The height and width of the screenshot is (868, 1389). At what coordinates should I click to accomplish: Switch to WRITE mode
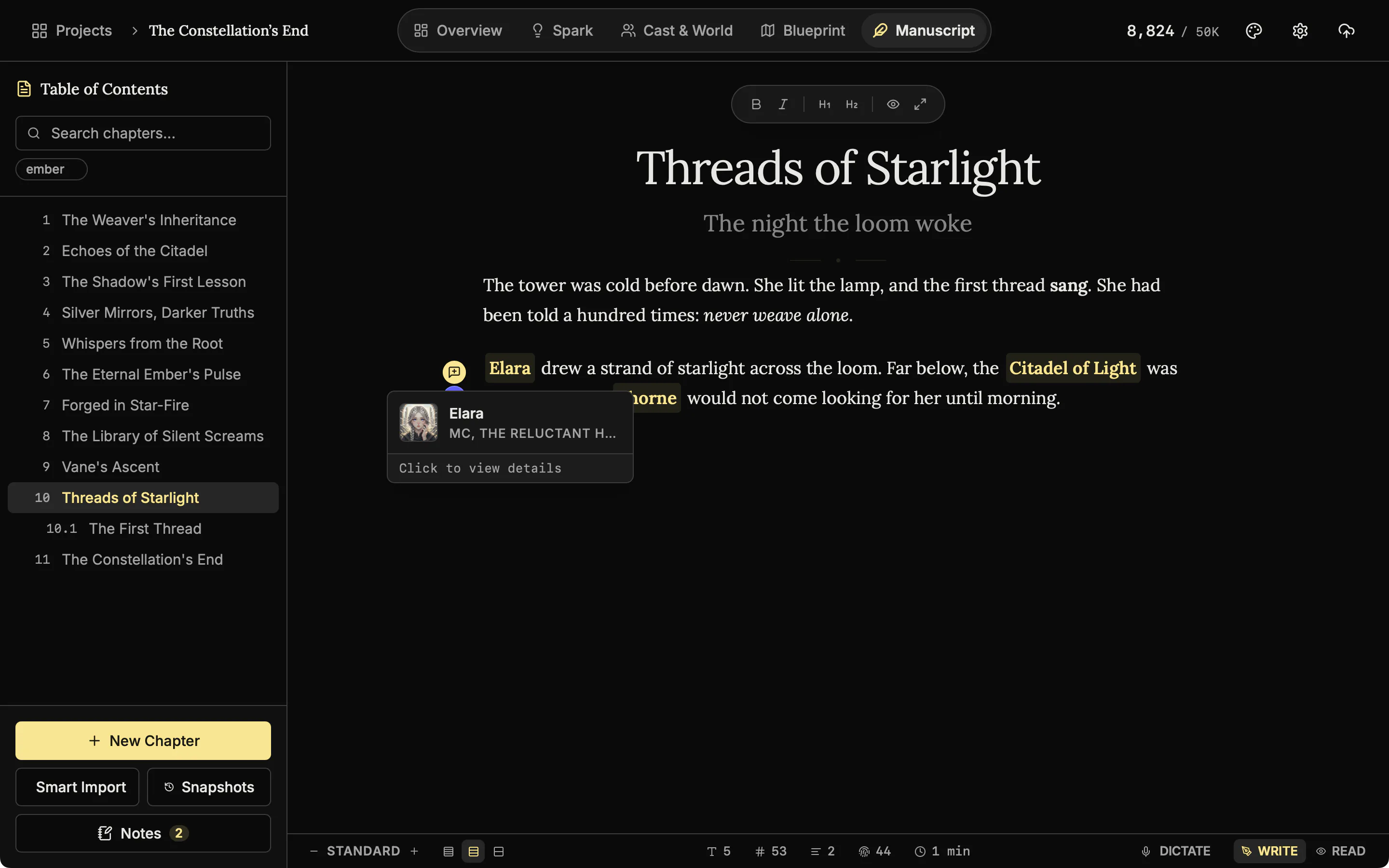point(1269,851)
